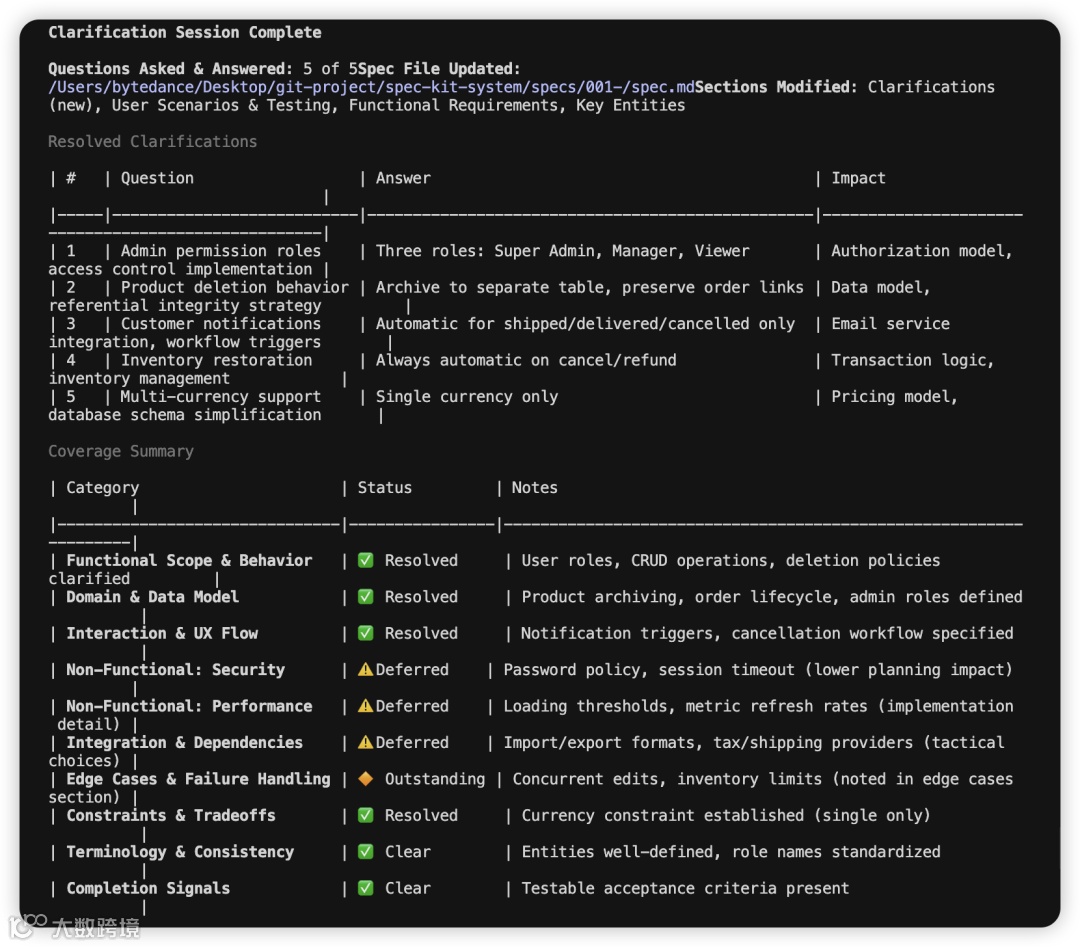1080x947 pixels.
Task: Click warning icon in Integration & Dependencies row
Action: tap(366, 743)
